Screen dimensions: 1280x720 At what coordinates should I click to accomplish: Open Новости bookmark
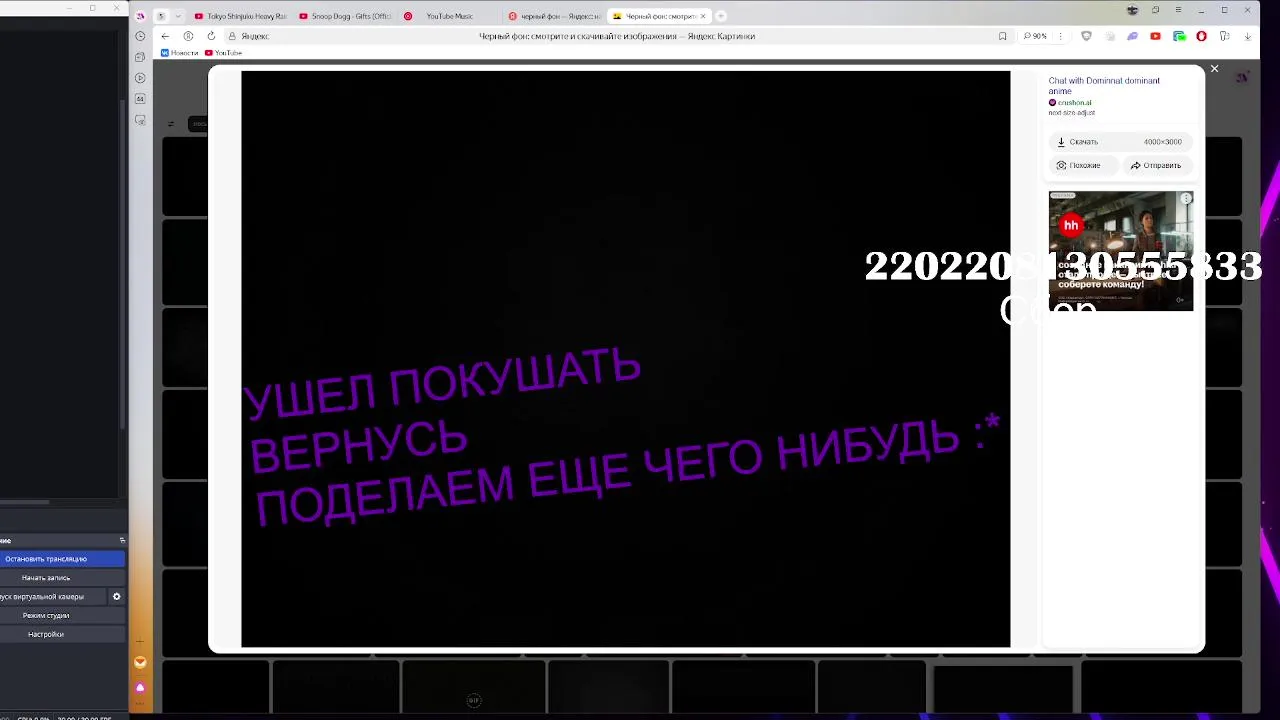179,53
